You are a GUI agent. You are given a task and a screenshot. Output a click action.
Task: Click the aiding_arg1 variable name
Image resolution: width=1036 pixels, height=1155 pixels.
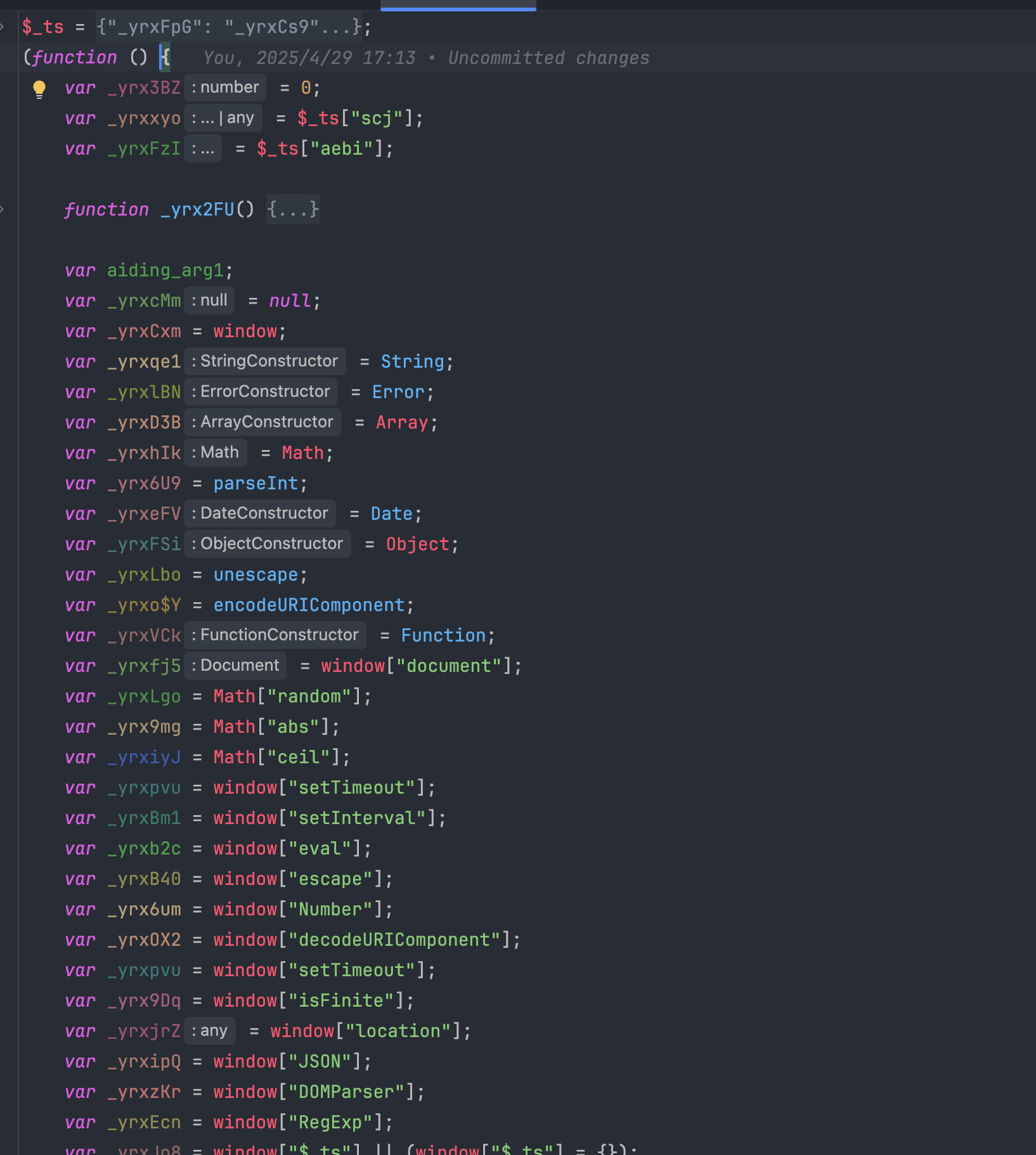(x=165, y=271)
